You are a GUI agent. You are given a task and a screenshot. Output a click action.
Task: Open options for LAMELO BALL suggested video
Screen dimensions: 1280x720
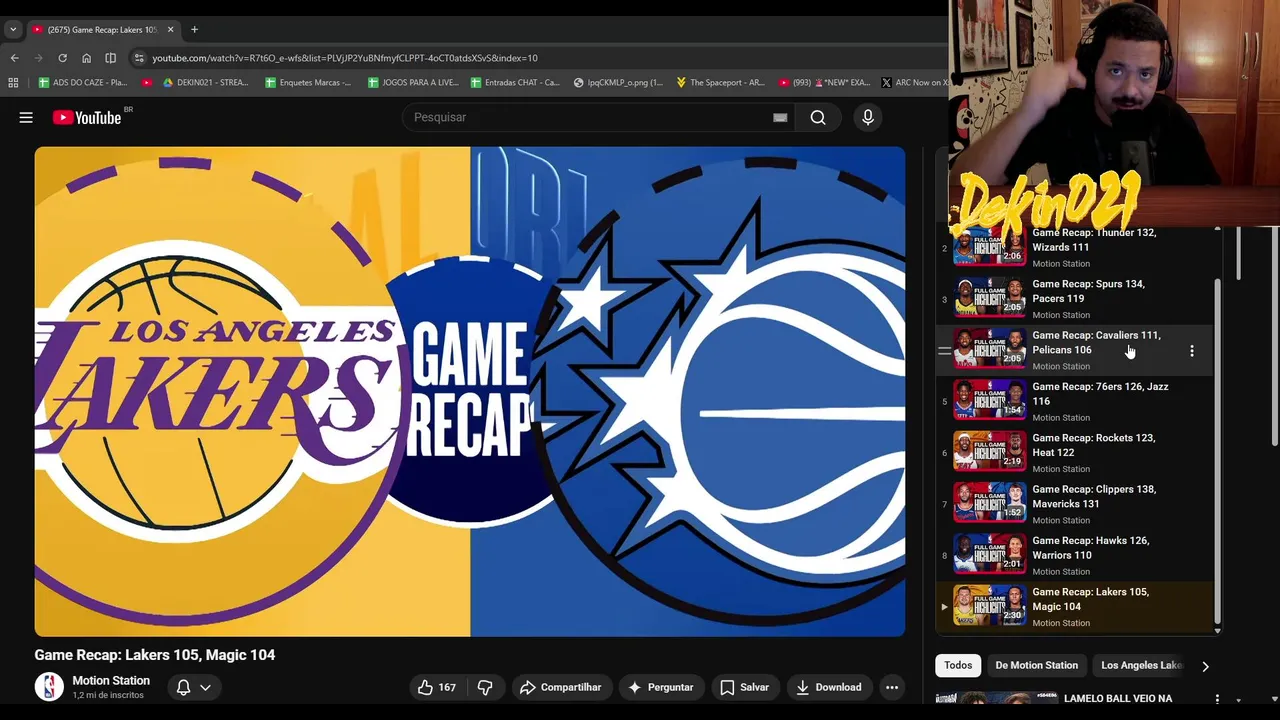(1217, 699)
